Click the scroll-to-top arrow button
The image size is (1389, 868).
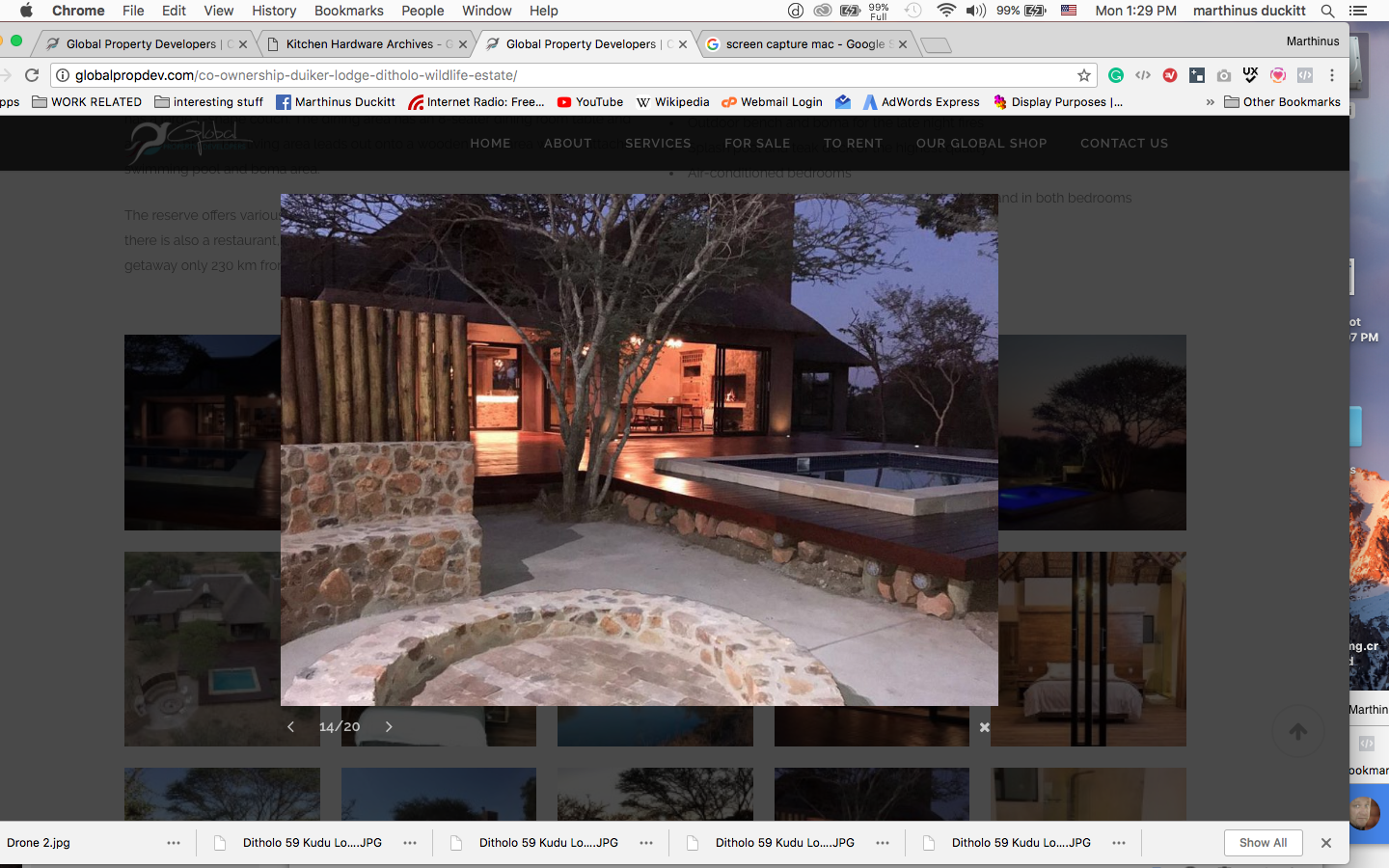[x=1298, y=732]
